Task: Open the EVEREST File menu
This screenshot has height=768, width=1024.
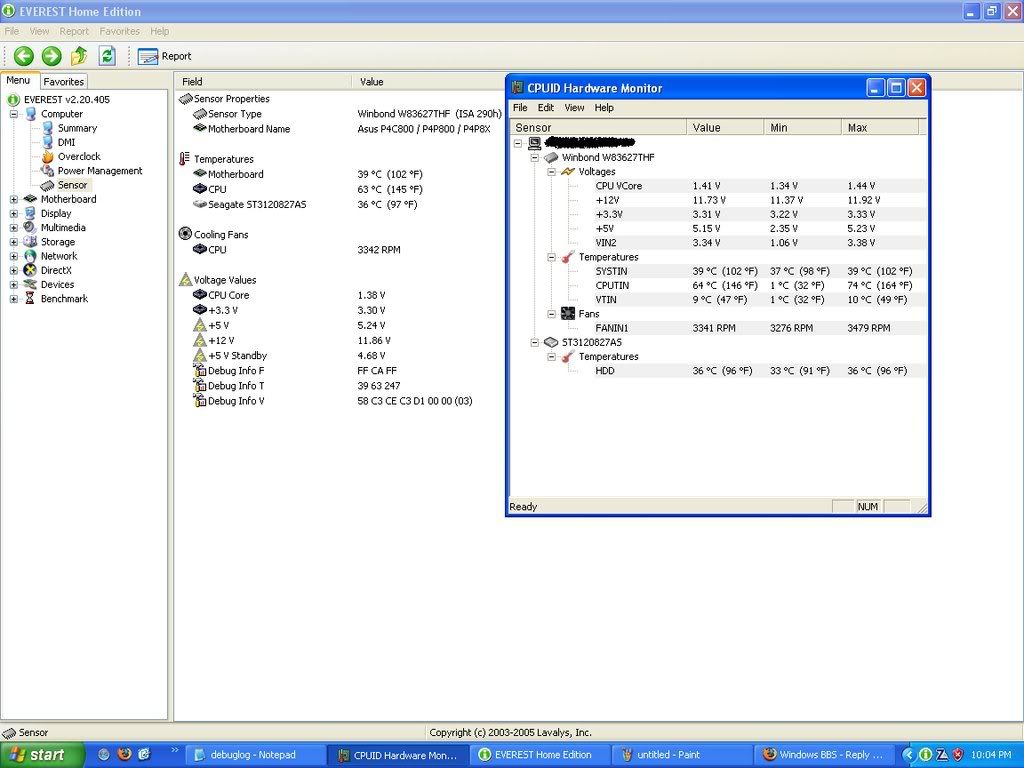Action: click(x=12, y=31)
